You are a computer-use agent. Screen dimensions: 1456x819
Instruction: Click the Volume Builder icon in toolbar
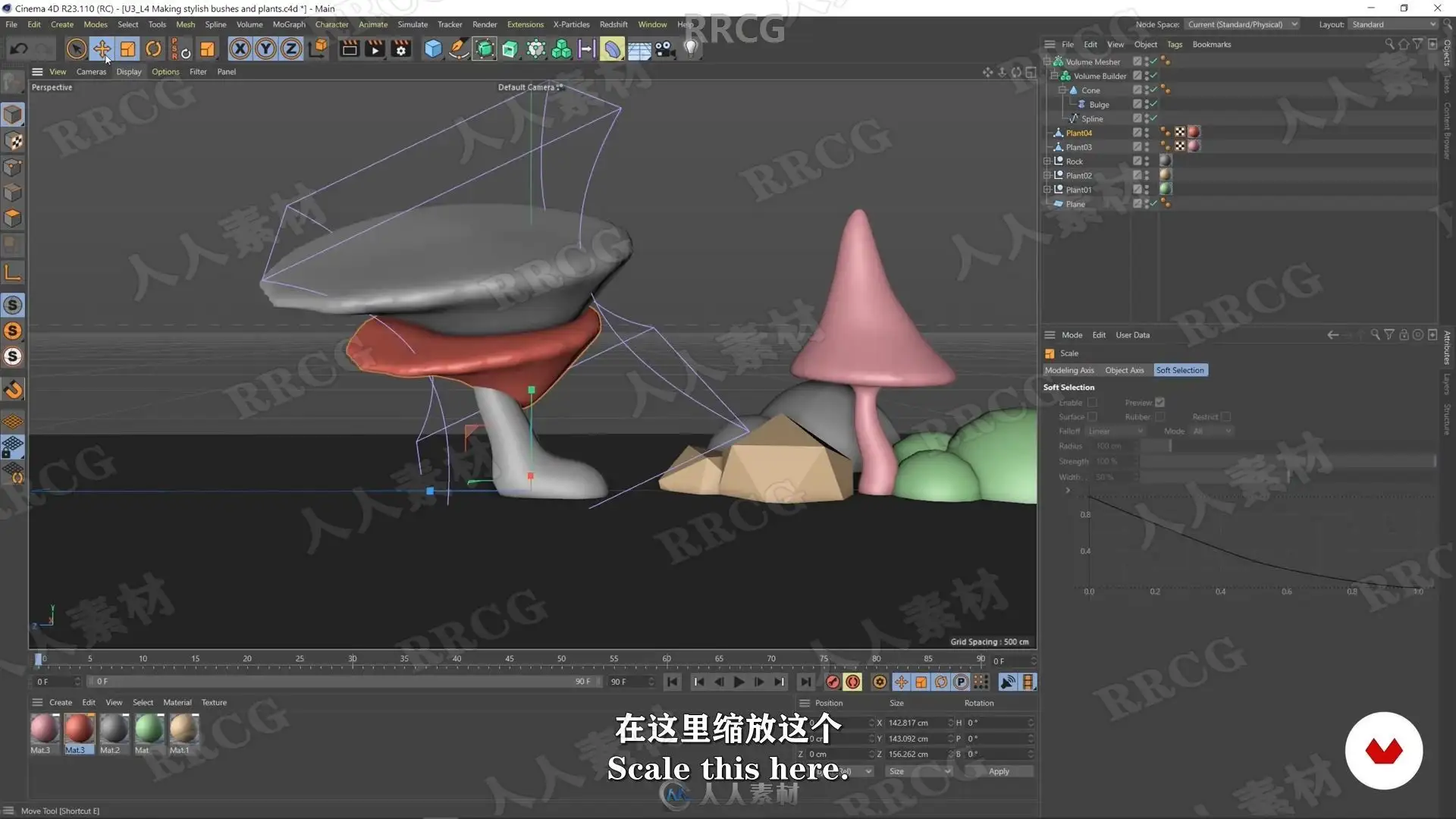pos(562,49)
